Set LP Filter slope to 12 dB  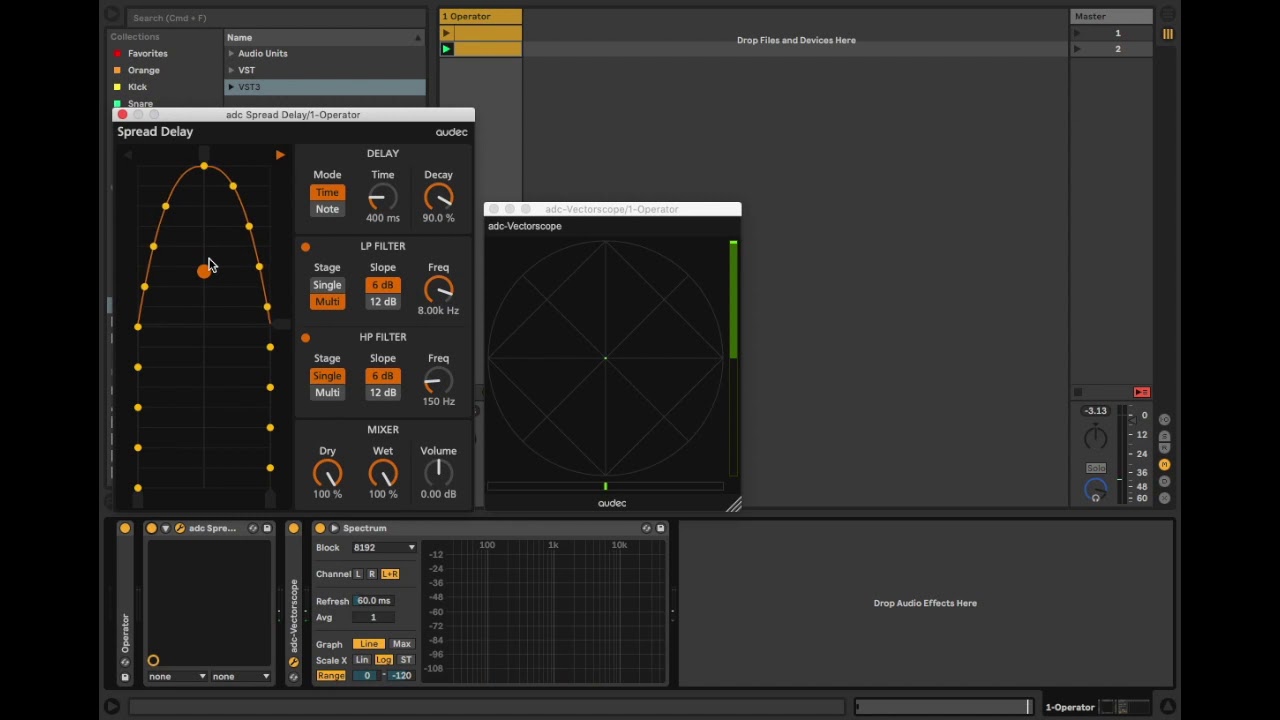383,301
